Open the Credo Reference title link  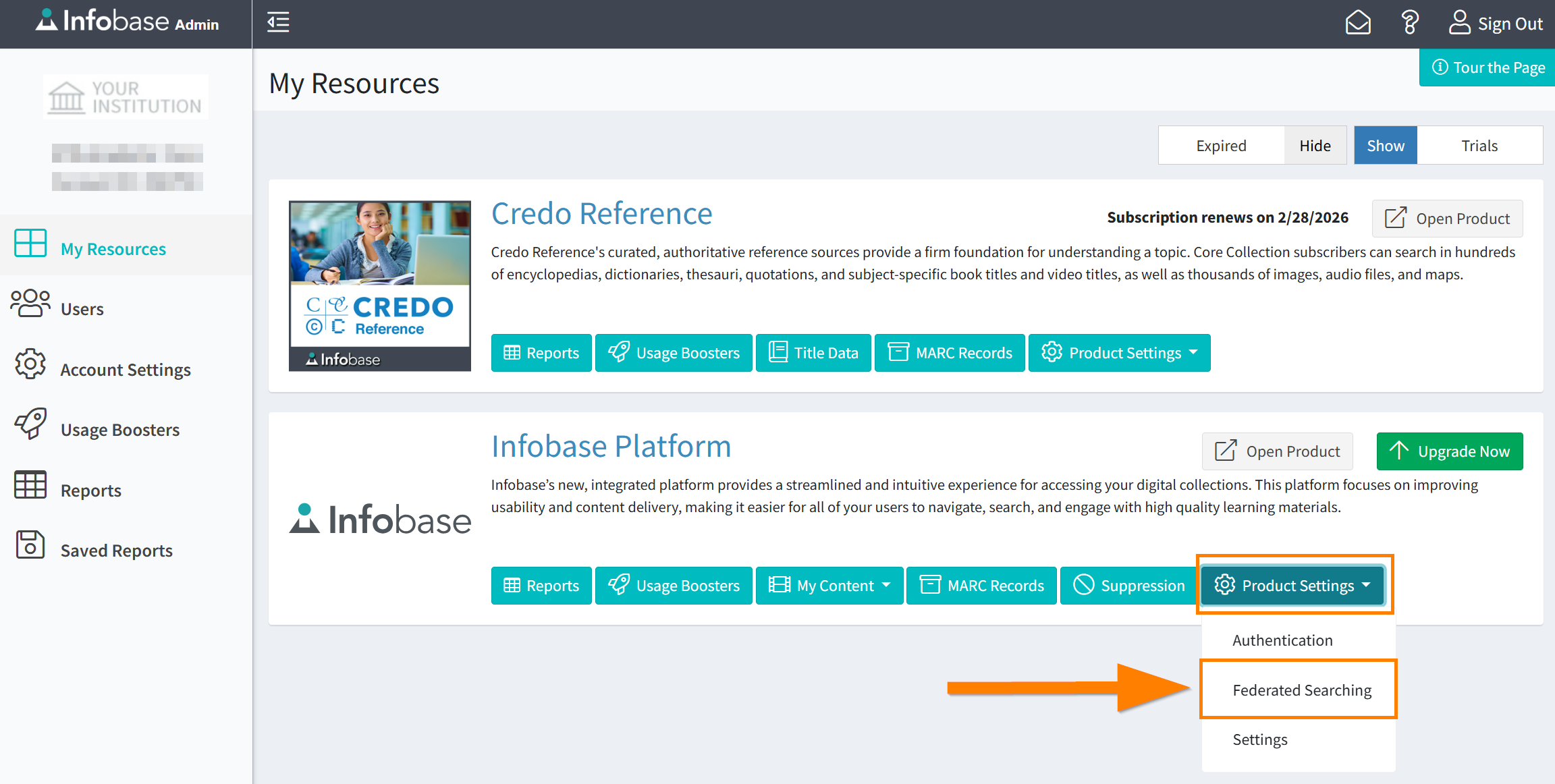(601, 214)
